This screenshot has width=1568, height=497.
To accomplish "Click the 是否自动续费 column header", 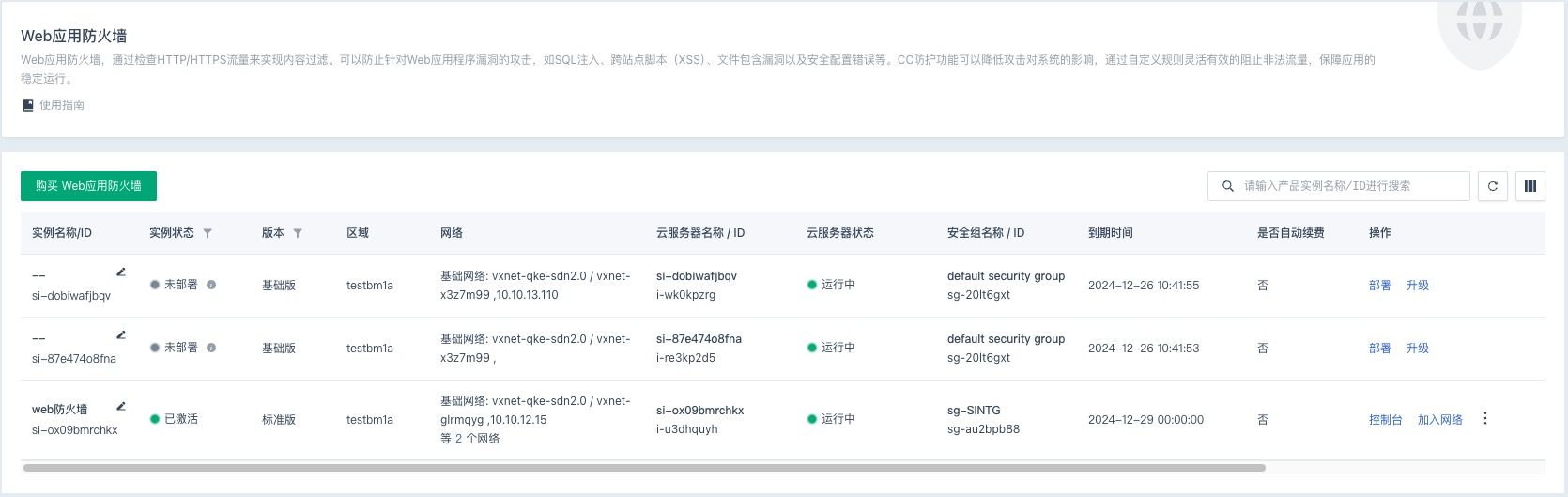I will (x=1291, y=233).
